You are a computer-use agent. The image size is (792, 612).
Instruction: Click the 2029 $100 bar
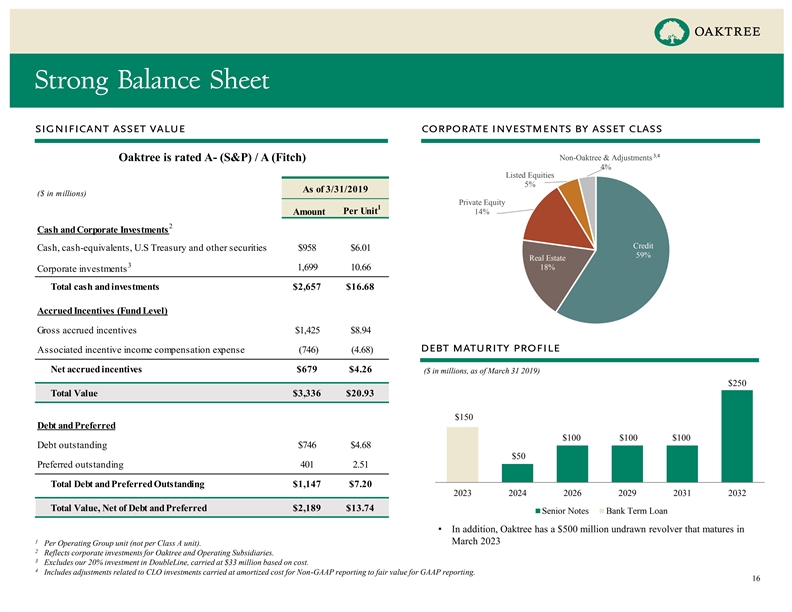pyautogui.click(x=627, y=463)
